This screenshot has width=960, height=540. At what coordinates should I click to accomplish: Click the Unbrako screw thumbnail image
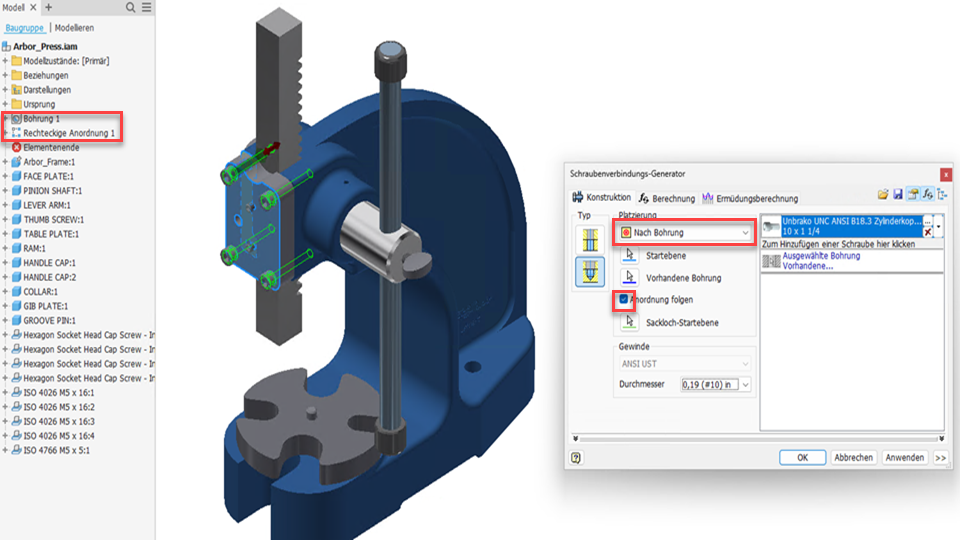[x=771, y=227]
